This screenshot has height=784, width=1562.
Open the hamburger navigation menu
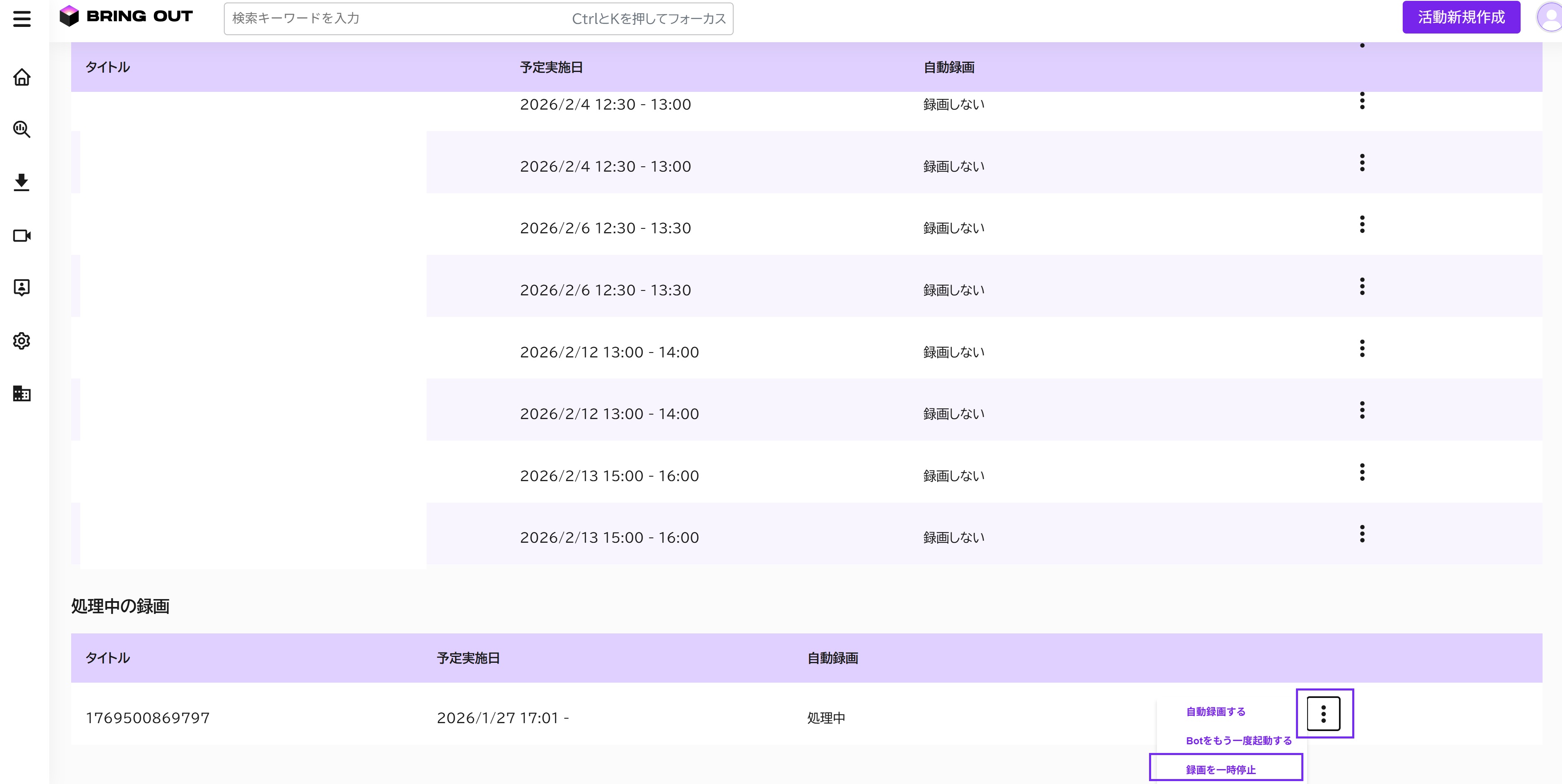[x=22, y=19]
